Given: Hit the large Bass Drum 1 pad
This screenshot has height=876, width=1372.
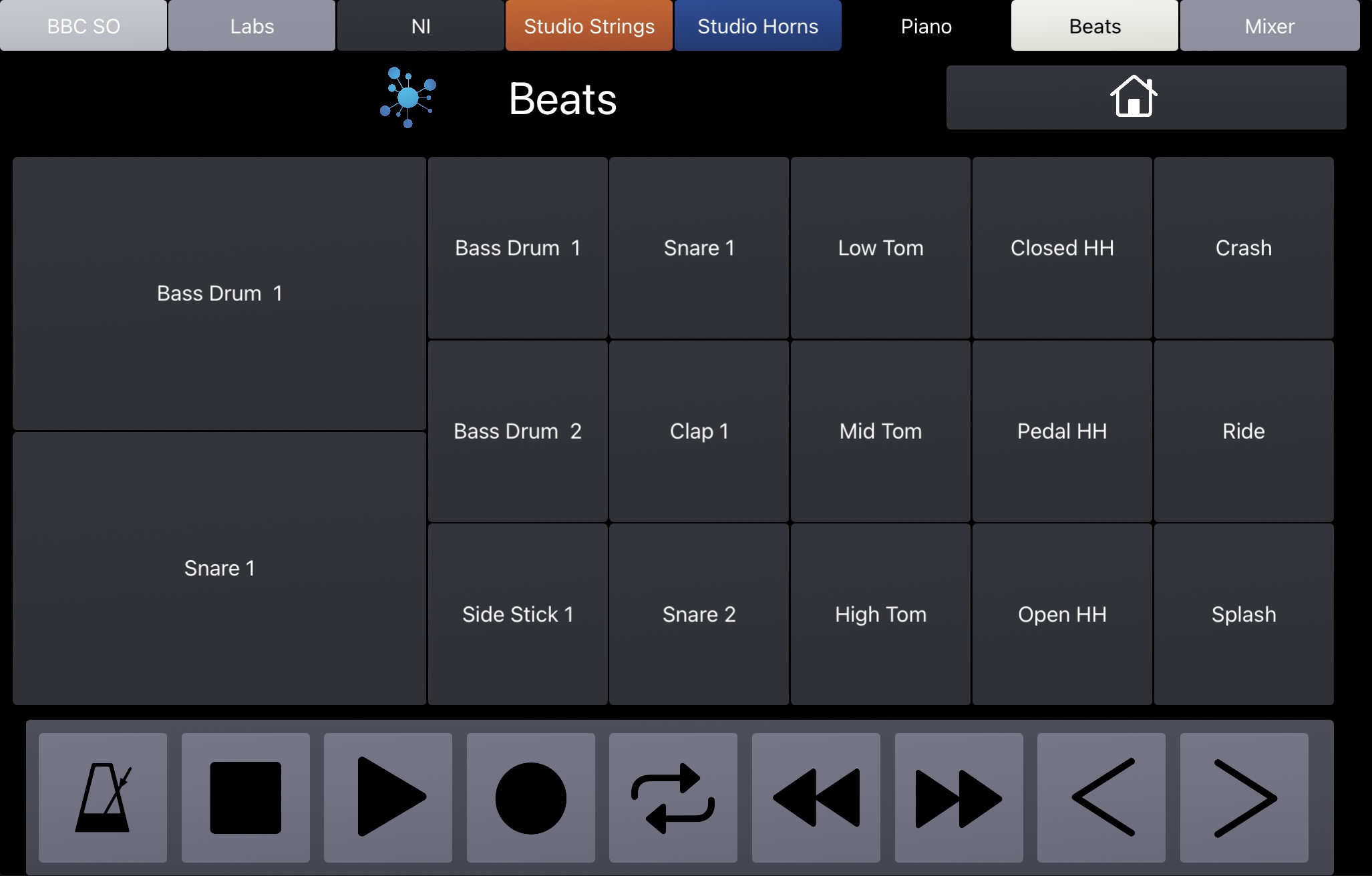Looking at the screenshot, I should tap(220, 294).
